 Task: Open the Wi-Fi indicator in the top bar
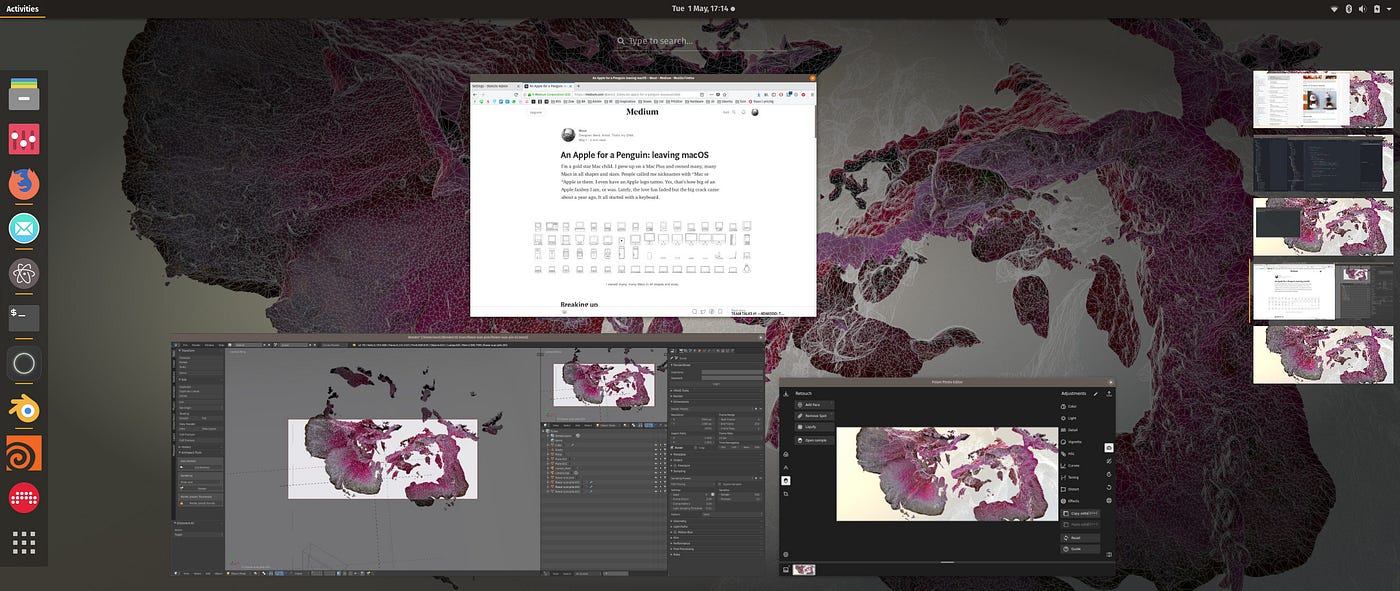tap(1334, 8)
